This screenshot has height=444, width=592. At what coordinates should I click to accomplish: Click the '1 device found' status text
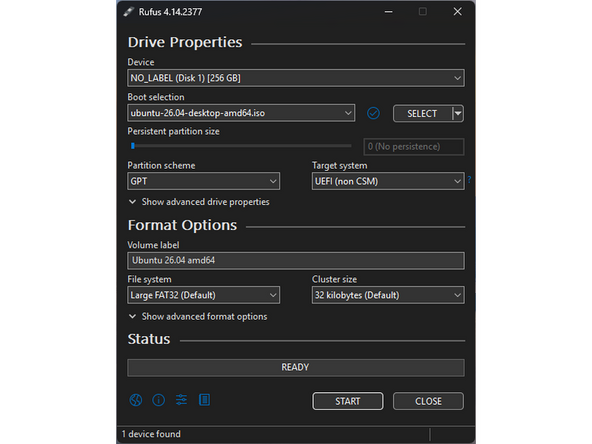(151, 434)
